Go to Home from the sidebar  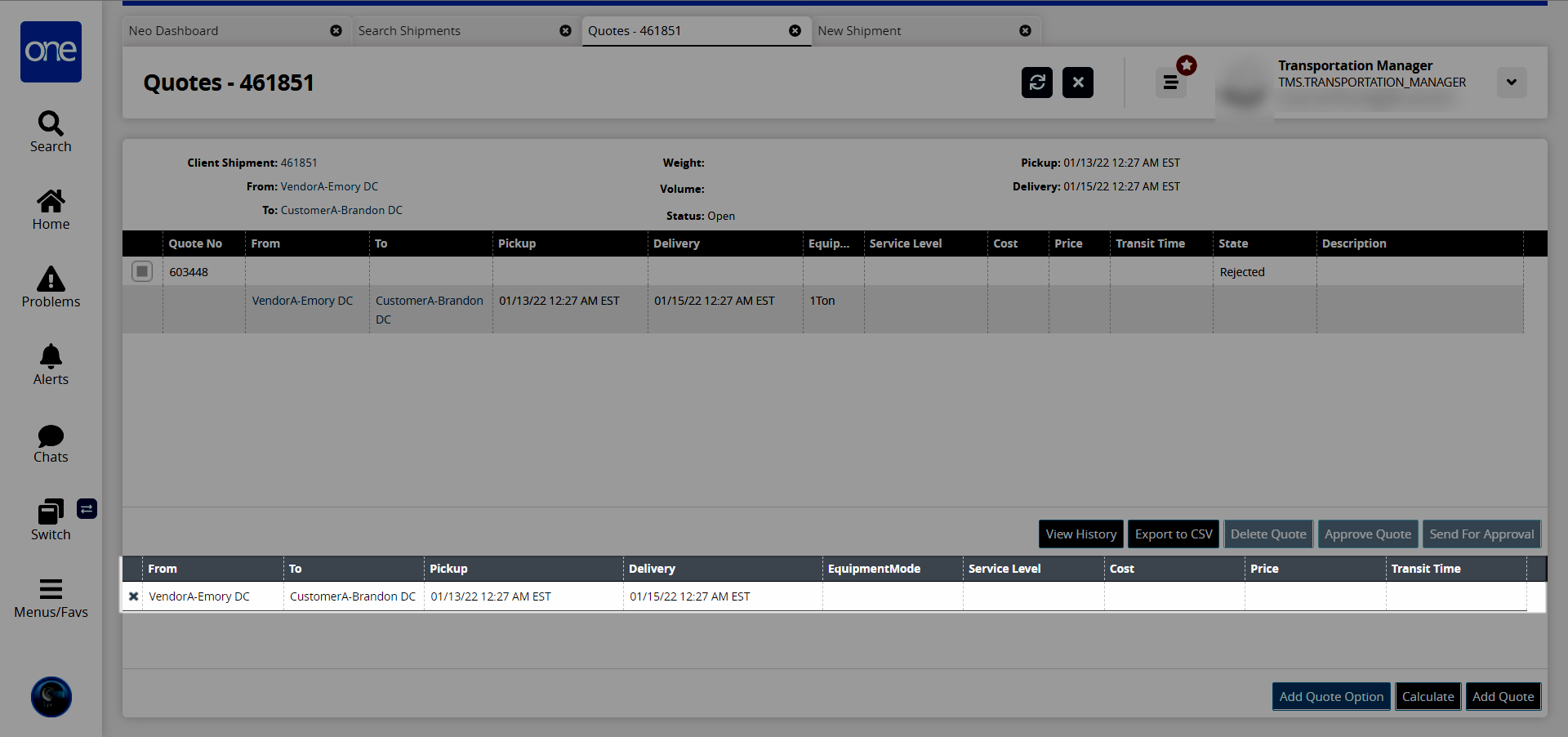click(x=51, y=210)
